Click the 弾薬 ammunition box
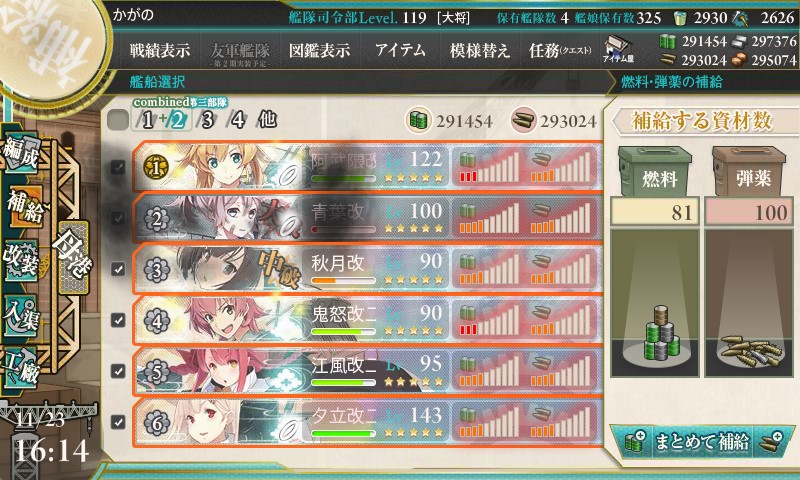This screenshot has width=800, height=480. tap(748, 172)
